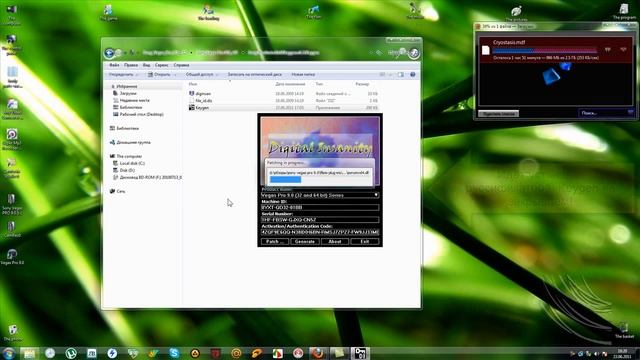
Task: Click the Cryostasis.mdf file icon
Action: coord(486,50)
